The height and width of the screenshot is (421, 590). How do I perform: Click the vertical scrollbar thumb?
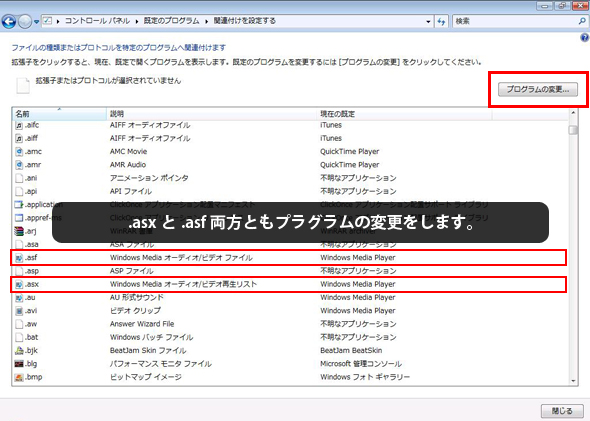coord(573,130)
